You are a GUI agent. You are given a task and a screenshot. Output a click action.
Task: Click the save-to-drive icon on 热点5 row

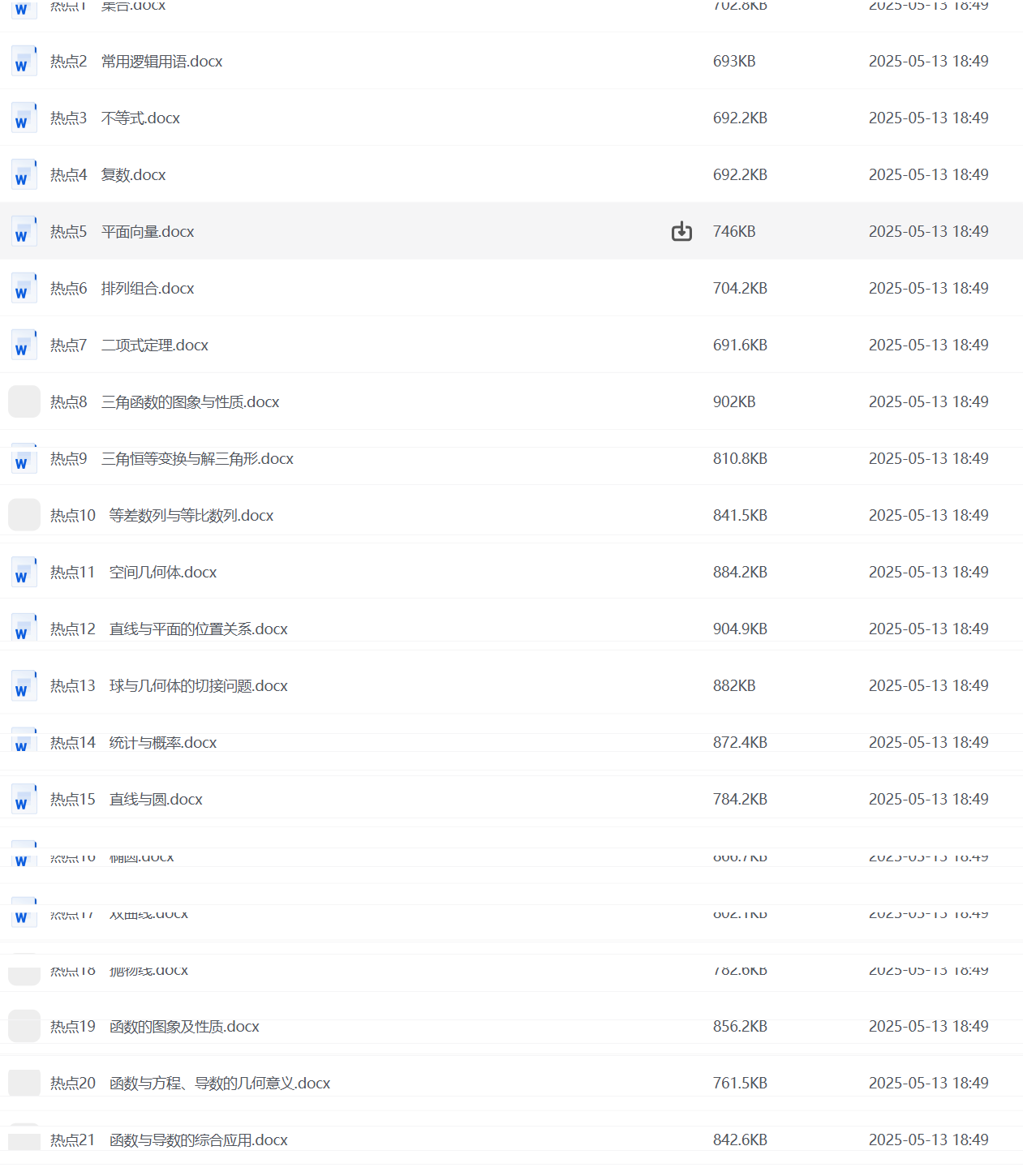681,232
